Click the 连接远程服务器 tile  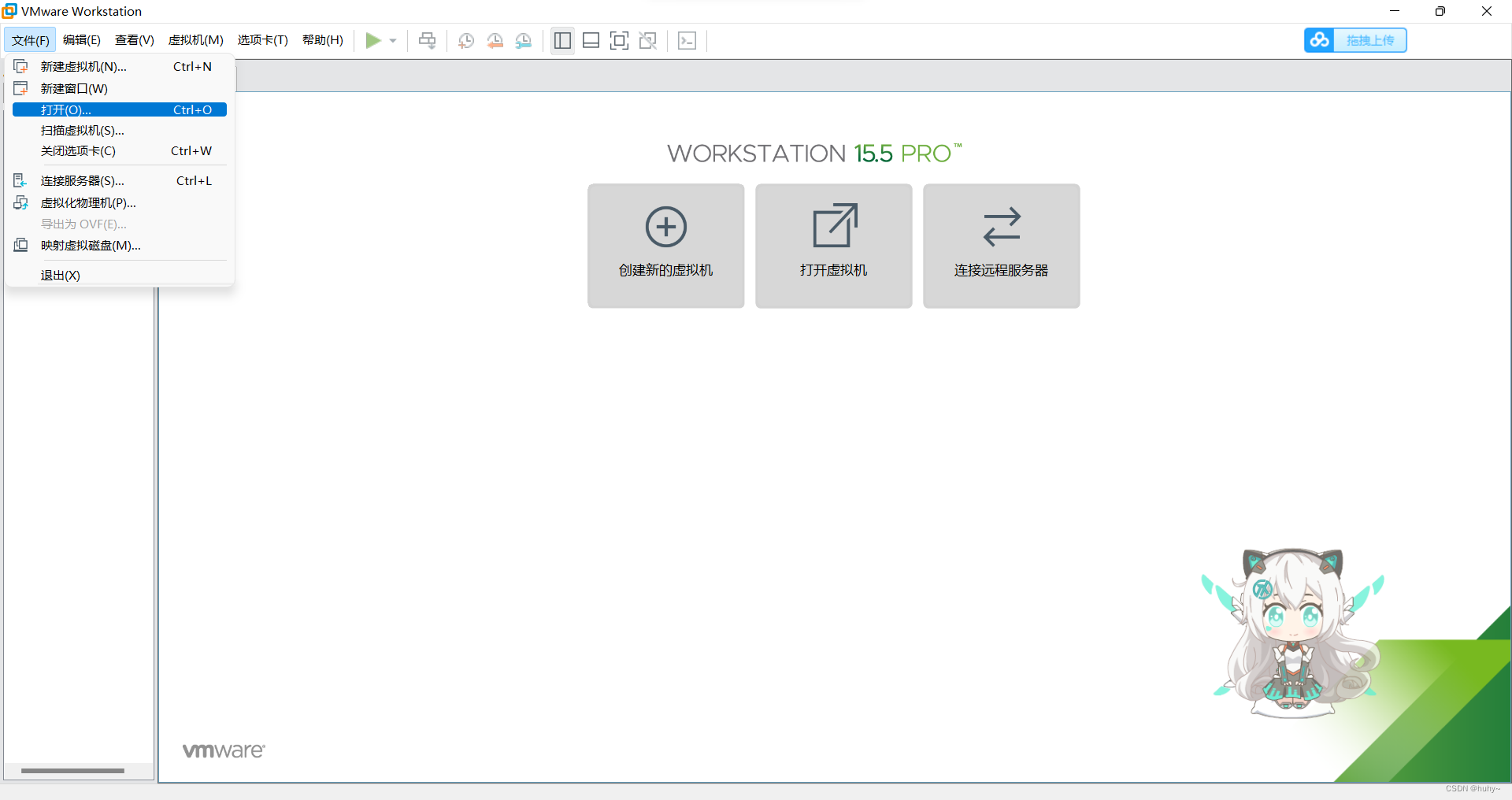tap(1002, 246)
